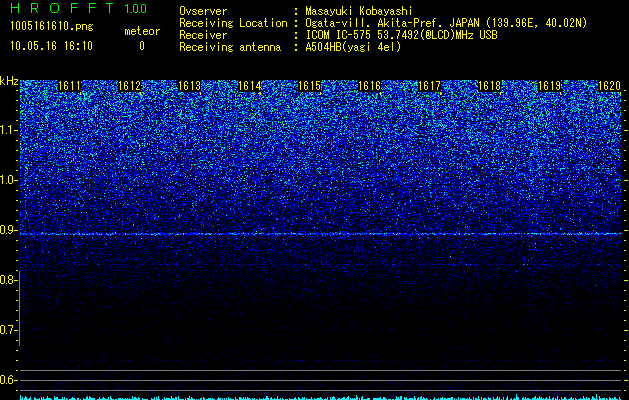Click the Receiving Location label
629x400 pixels.
[x=233, y=23]
